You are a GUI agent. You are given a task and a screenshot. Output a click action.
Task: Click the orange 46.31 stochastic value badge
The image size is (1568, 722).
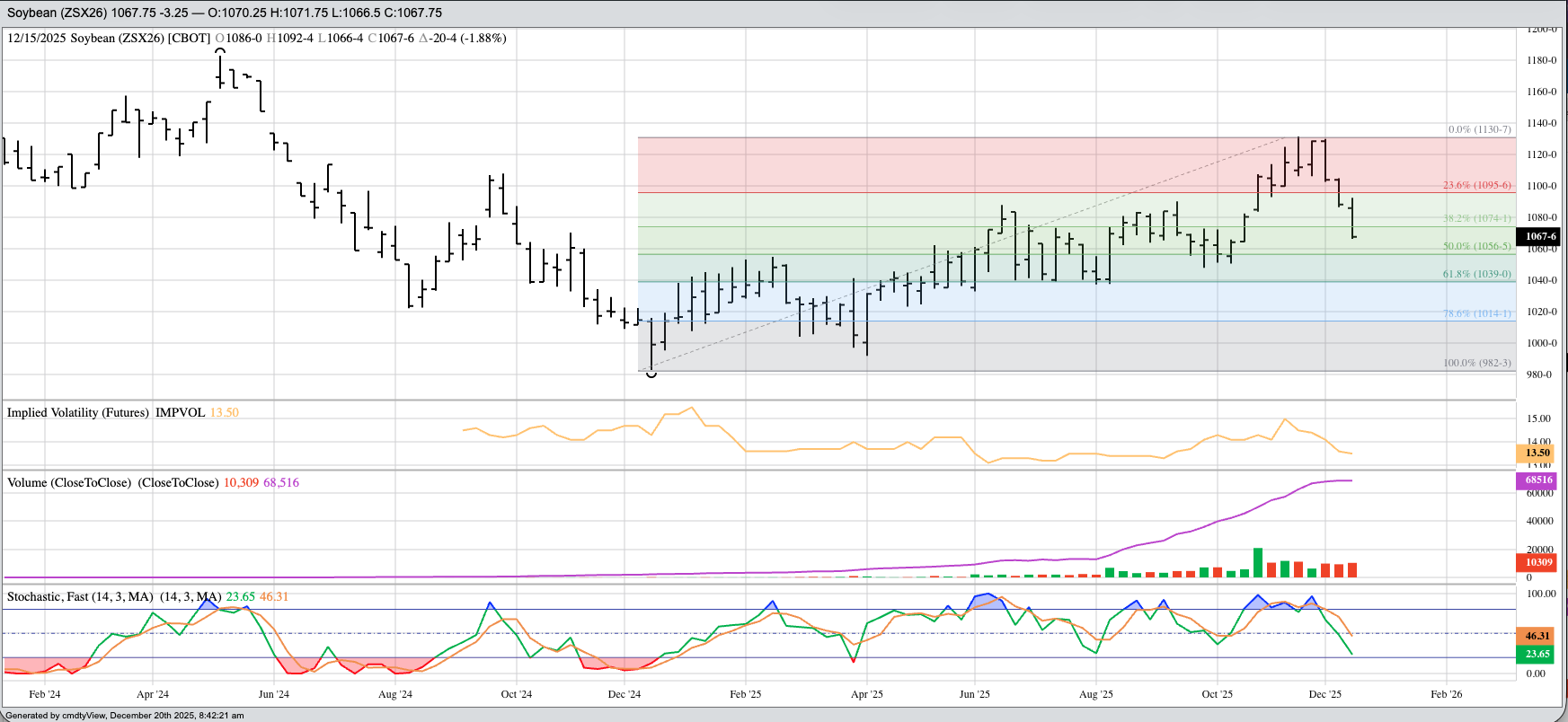1537,636
